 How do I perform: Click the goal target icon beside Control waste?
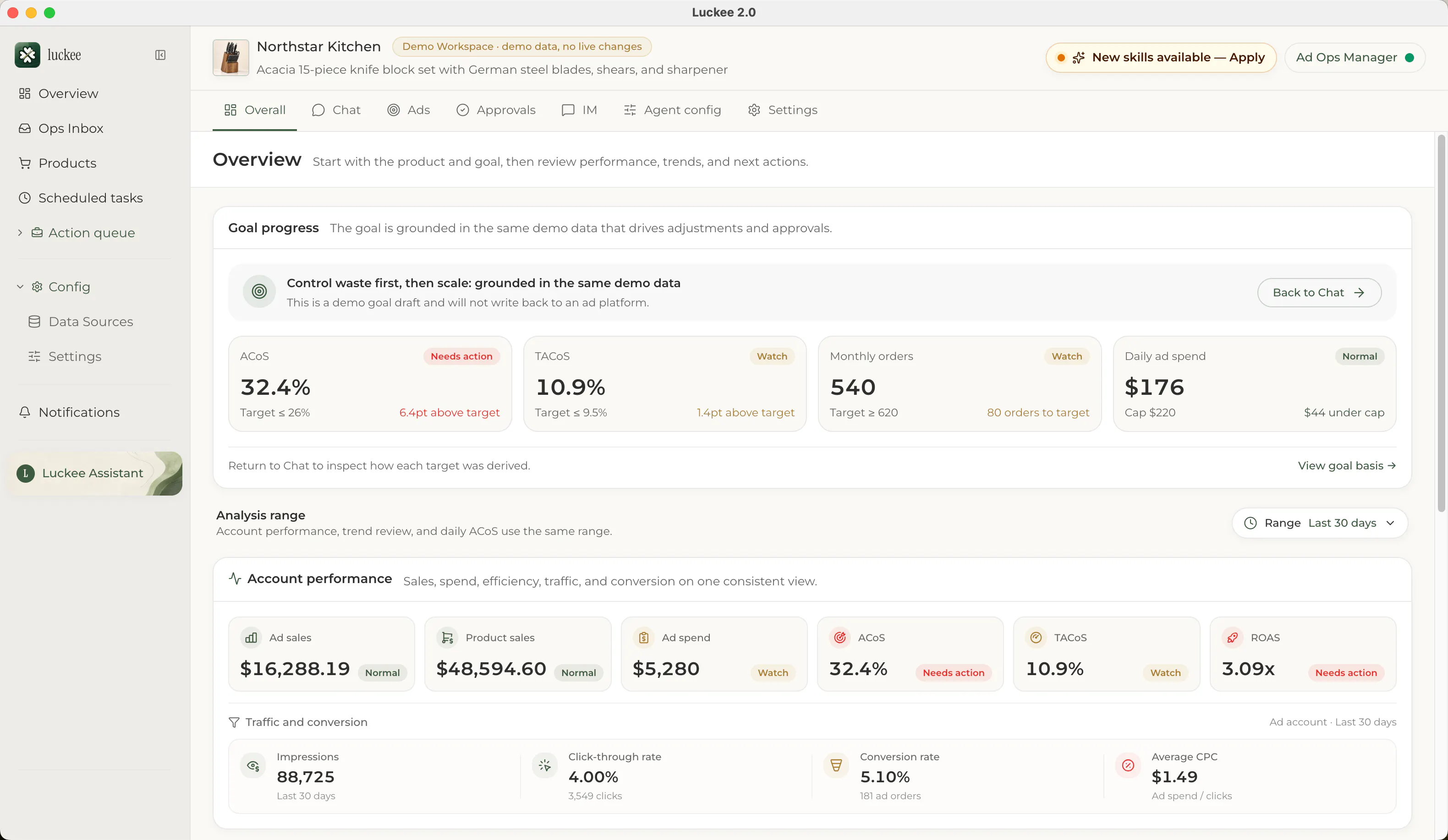click(x=259, y=292)
